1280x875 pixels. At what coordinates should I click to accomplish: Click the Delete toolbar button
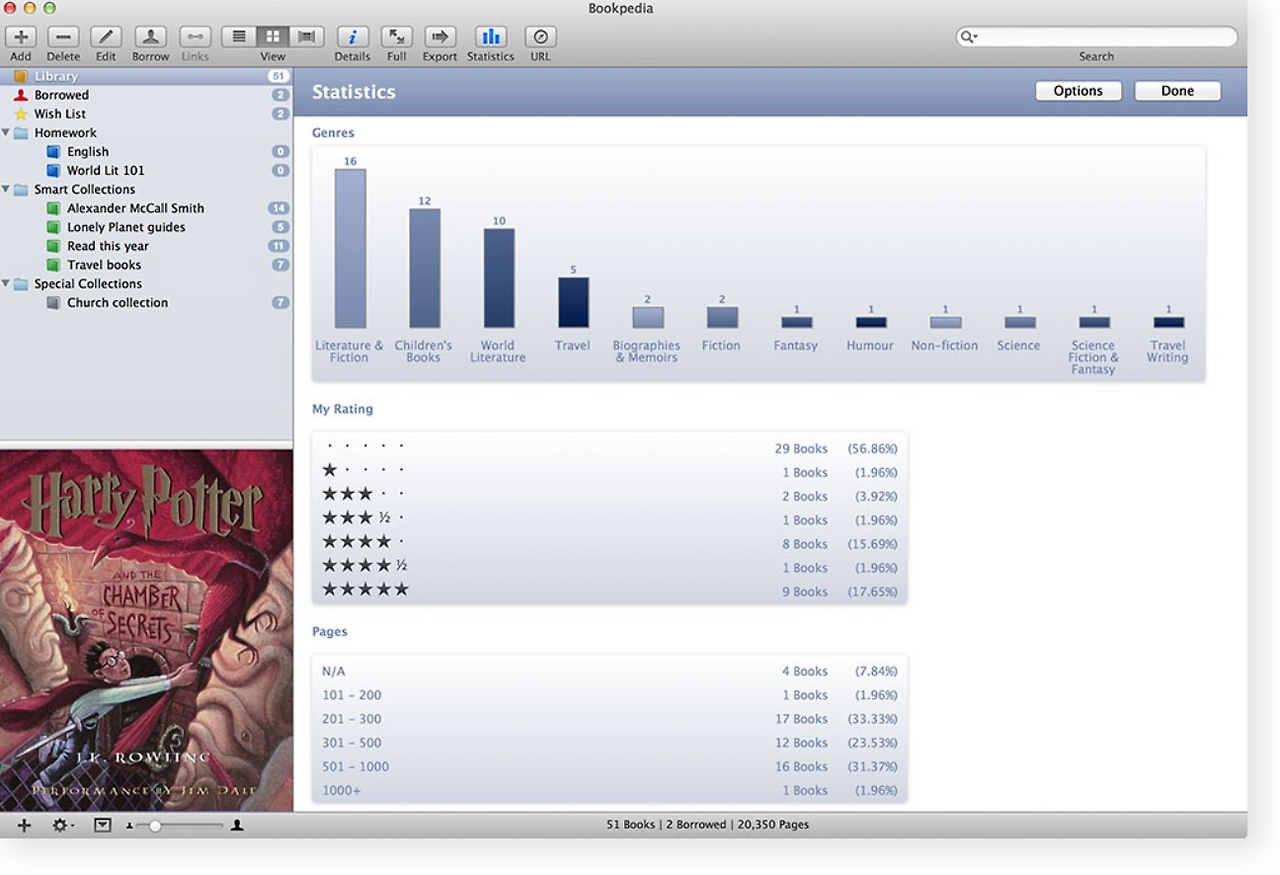tap(63, 37)
